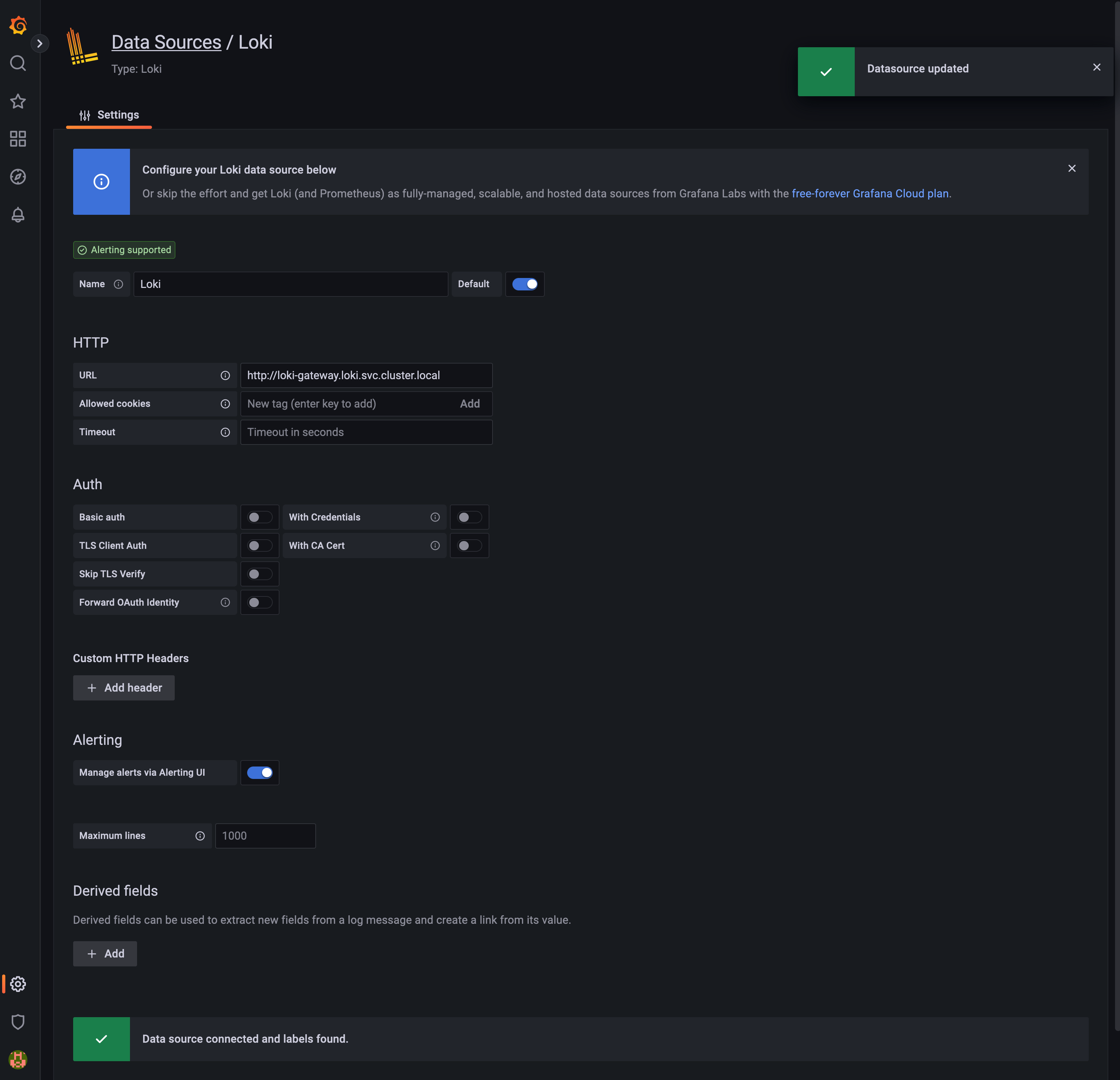
Task: Click the Add header button
Action: coord(124,687)
